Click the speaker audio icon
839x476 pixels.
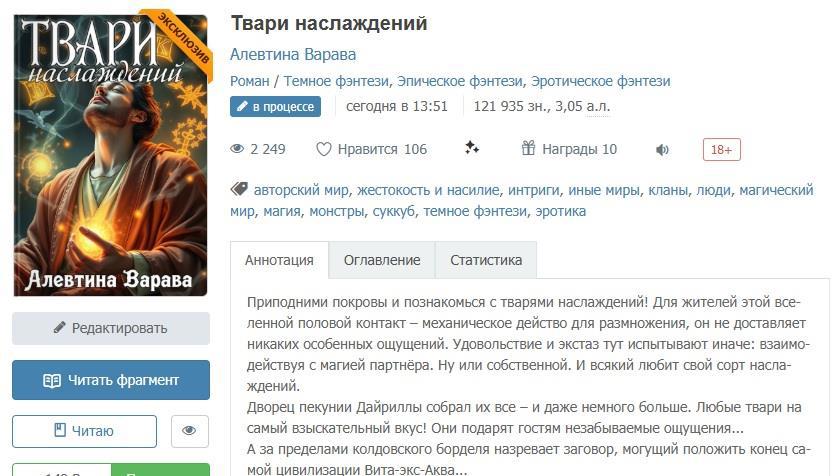click(x=662, y=150)
